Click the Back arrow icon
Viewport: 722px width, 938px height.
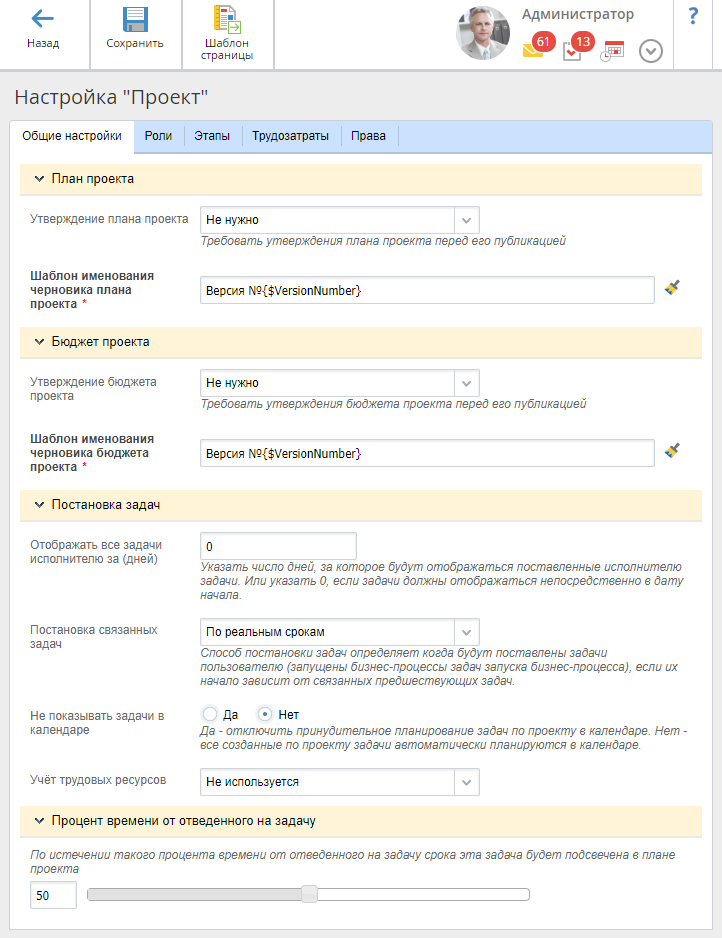pos(43,19)
